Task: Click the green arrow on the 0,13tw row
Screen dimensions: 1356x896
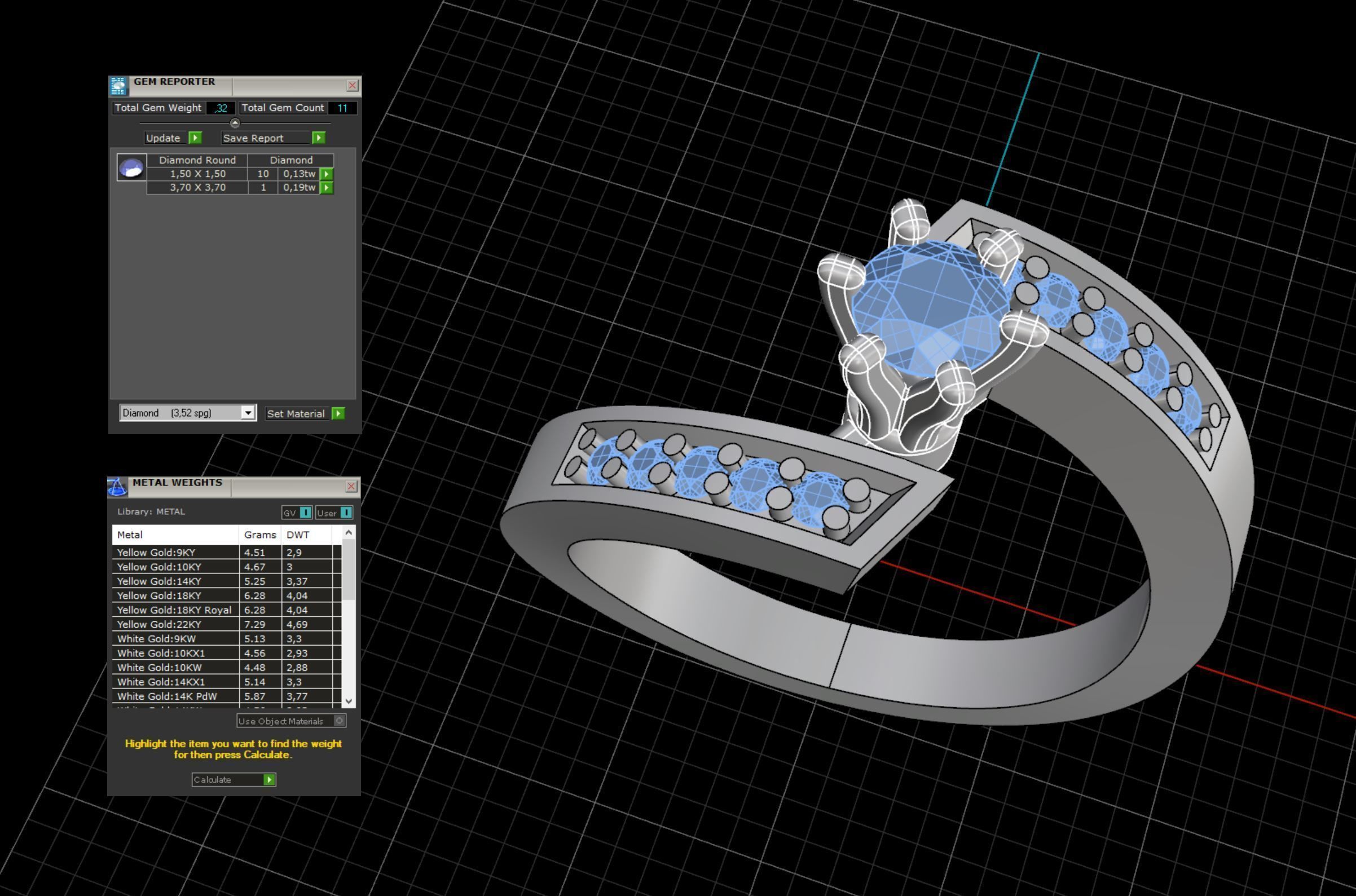Action: 326,174
